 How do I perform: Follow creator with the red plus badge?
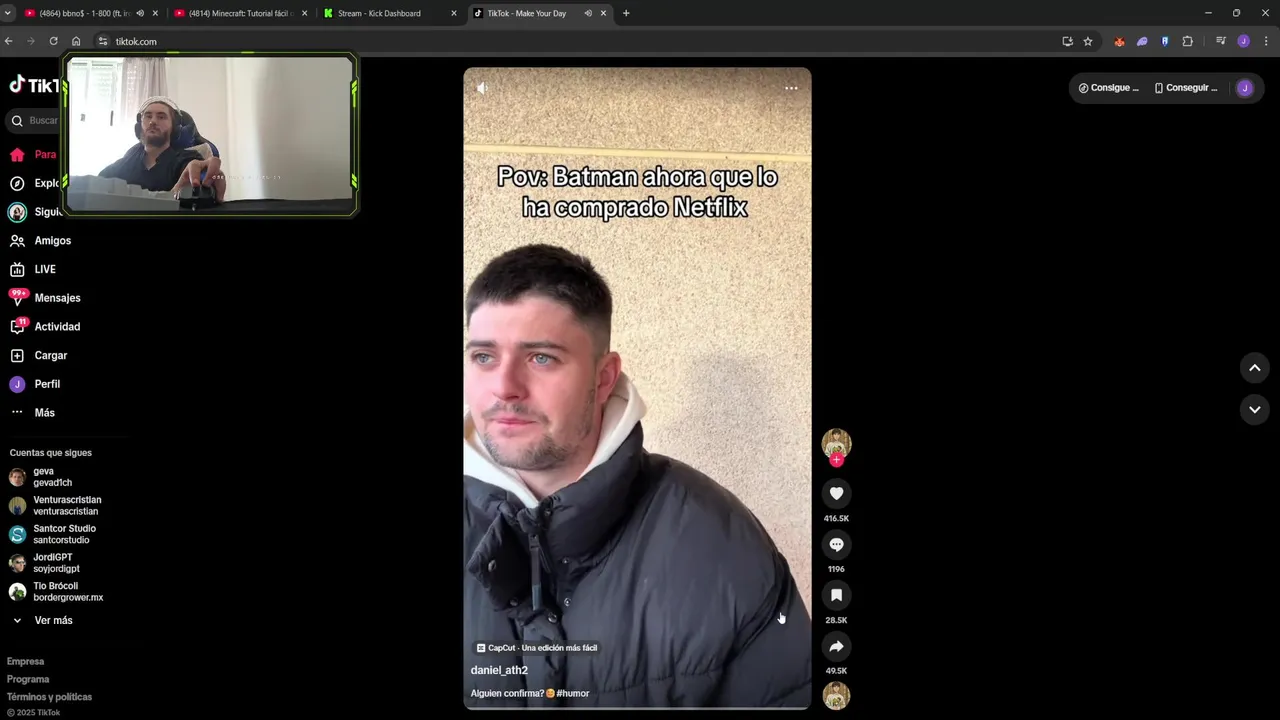836,460
